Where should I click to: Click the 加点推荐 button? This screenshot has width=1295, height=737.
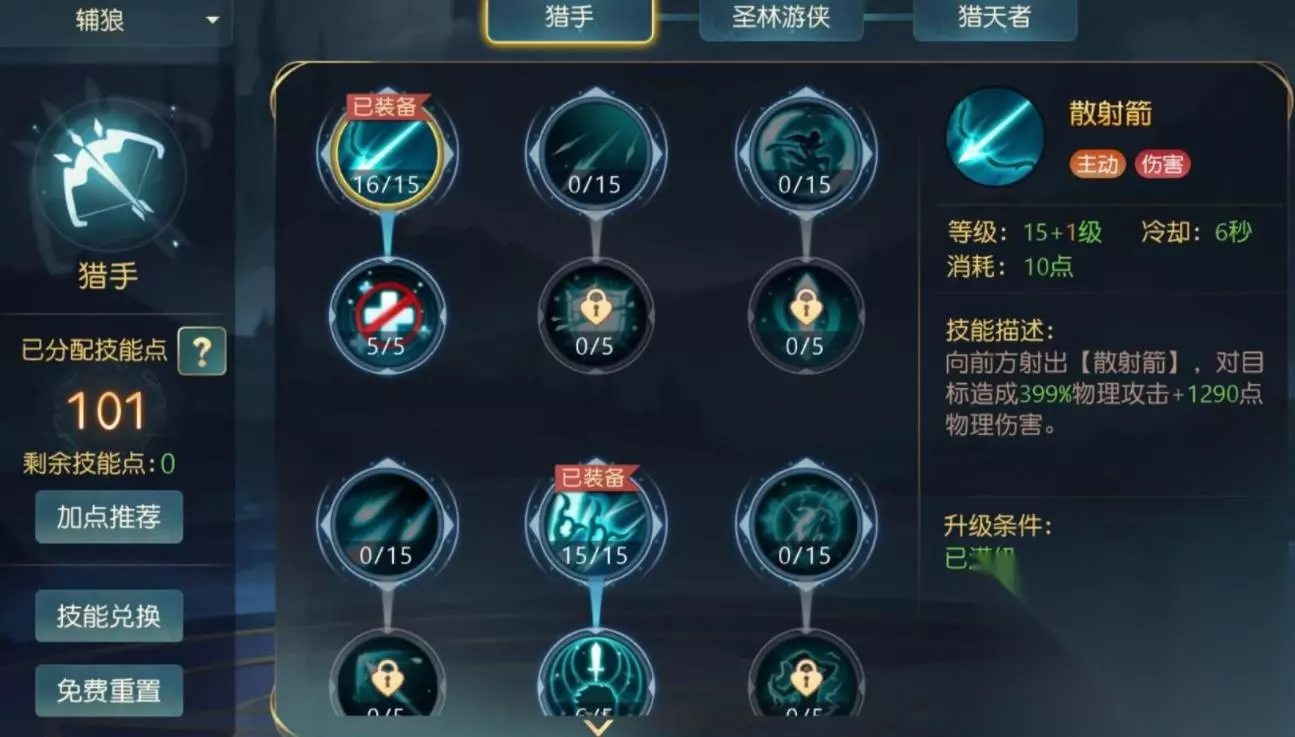pos(109,517)
